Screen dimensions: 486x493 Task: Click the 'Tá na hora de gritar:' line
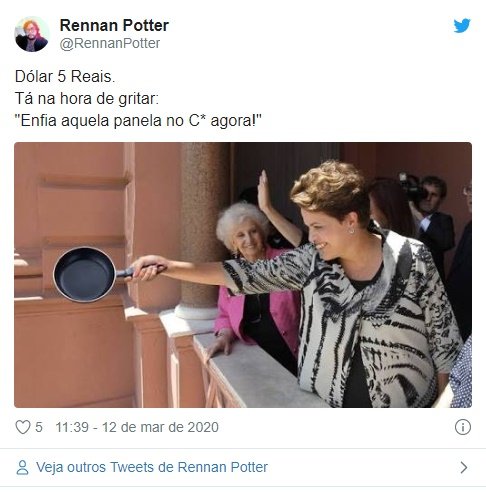(87, 99)
